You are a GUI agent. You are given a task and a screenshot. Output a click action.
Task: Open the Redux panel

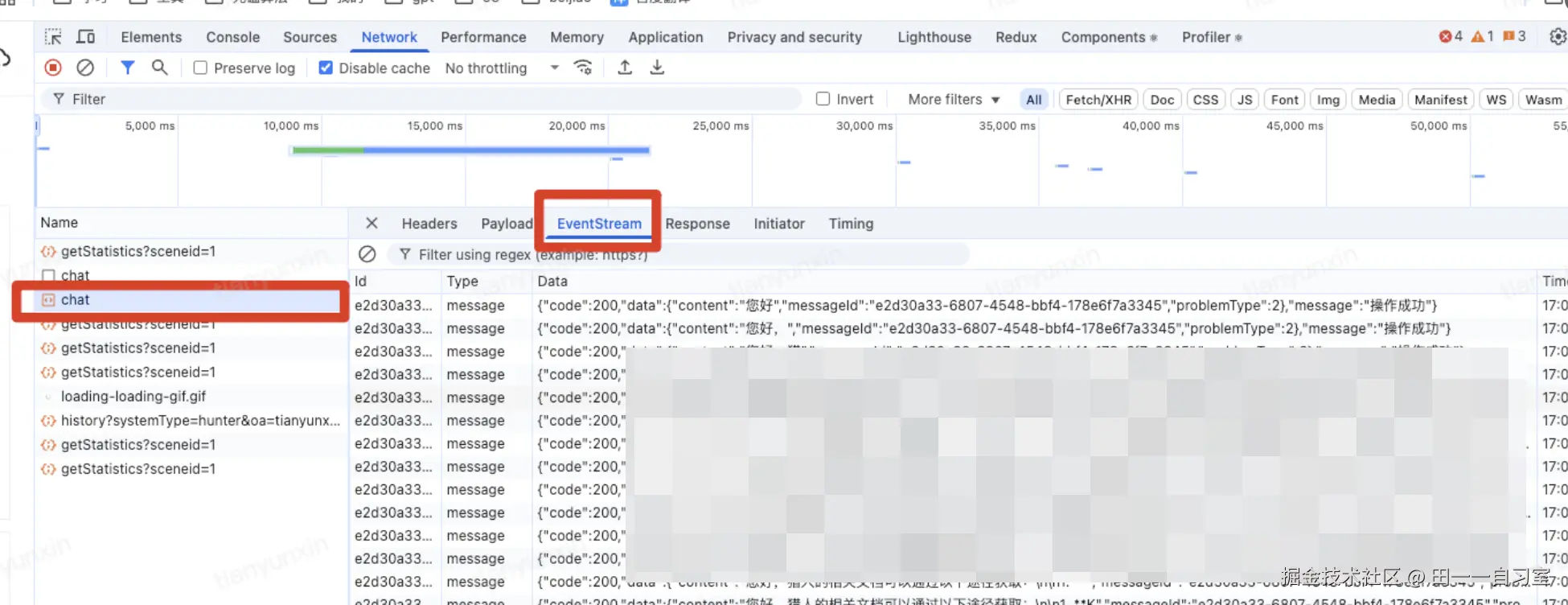(x=1016, y=37)
